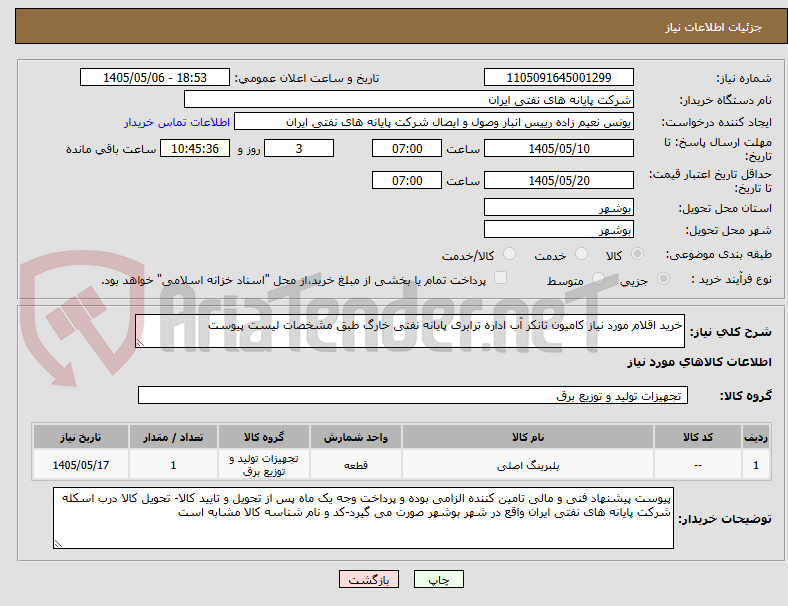Image resolution: width=788 pixels, height=606 pixels.
Task: Click the جزئیات اطلاعات نیاز page title
Action: [x=713, y=27]
